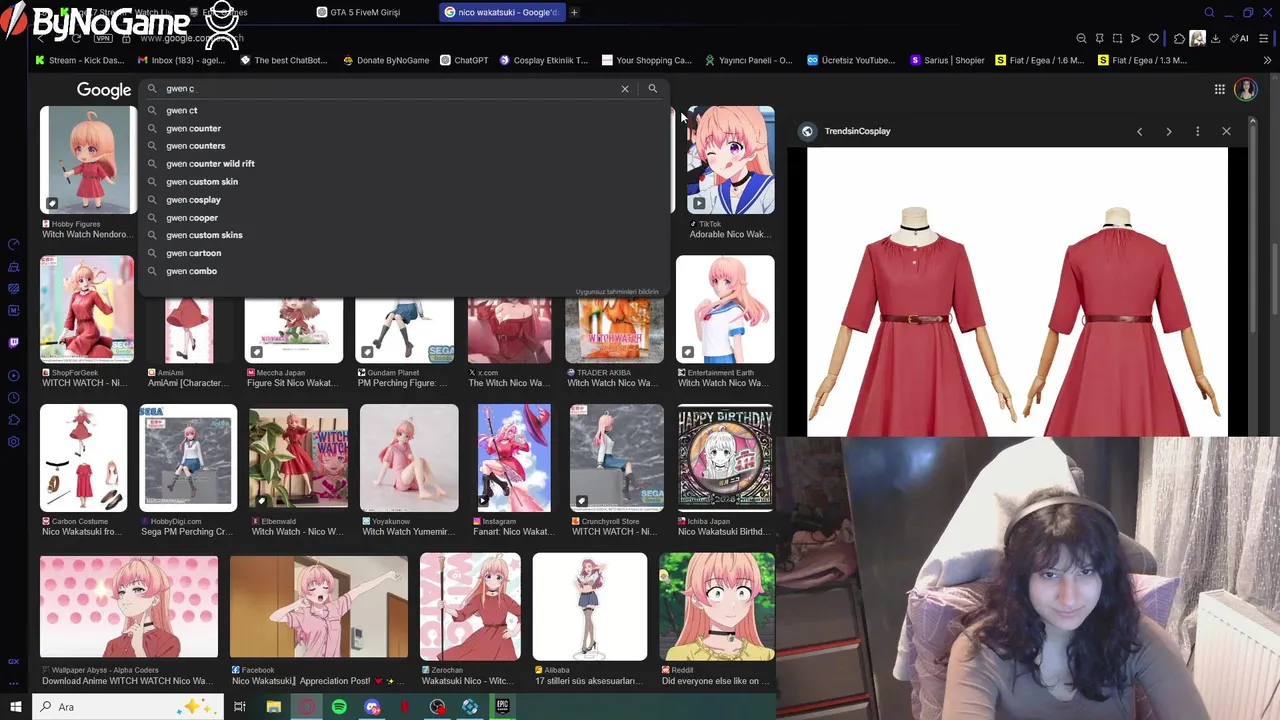Select 'gwen counters' suggestion
The width and height of the screenshot is (1280, 720).
click(403, 146)
